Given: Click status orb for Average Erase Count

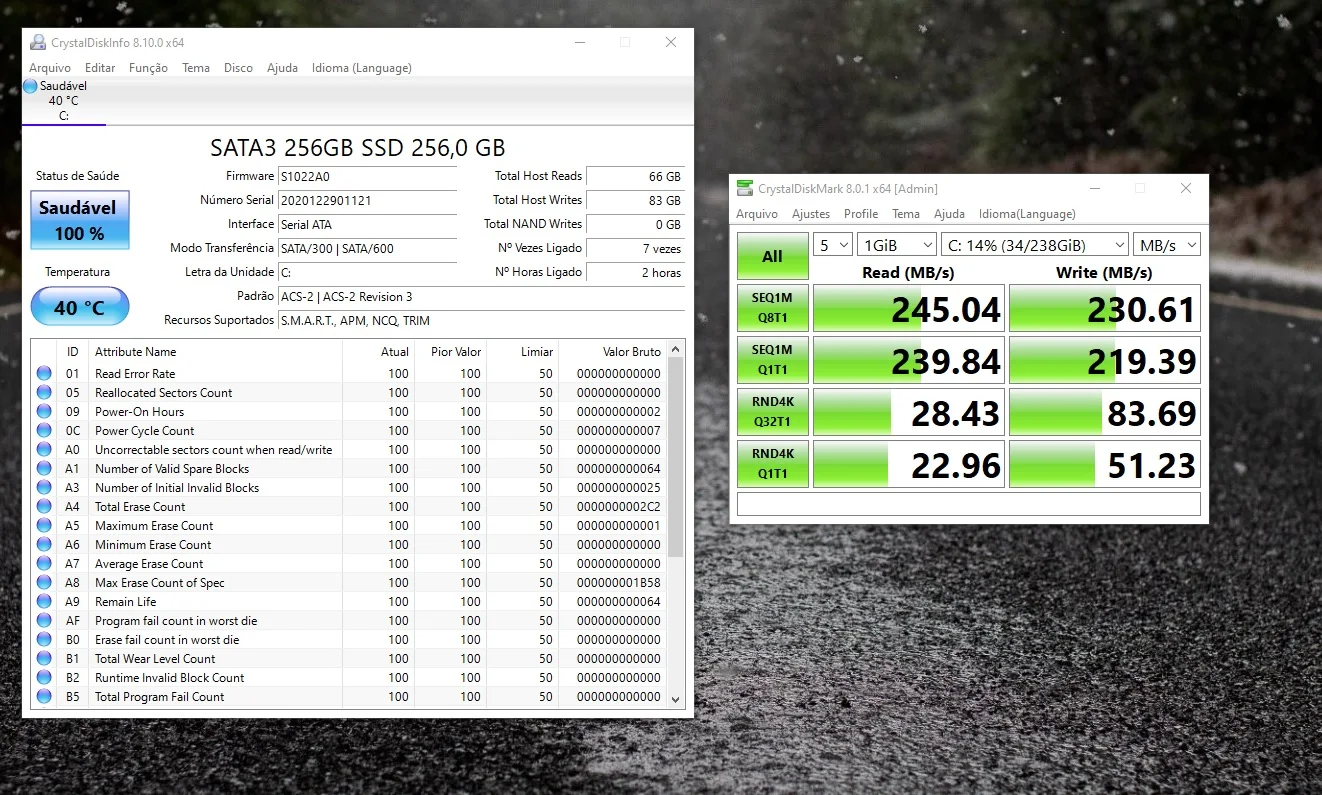Looking at the screenshot, I should (x=44, y=564).
